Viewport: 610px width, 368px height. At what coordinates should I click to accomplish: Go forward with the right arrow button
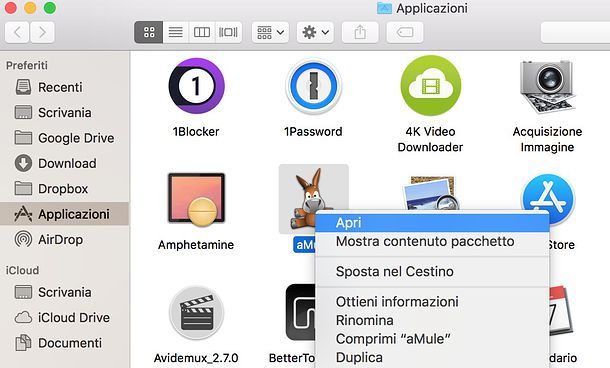coord(42,32)
